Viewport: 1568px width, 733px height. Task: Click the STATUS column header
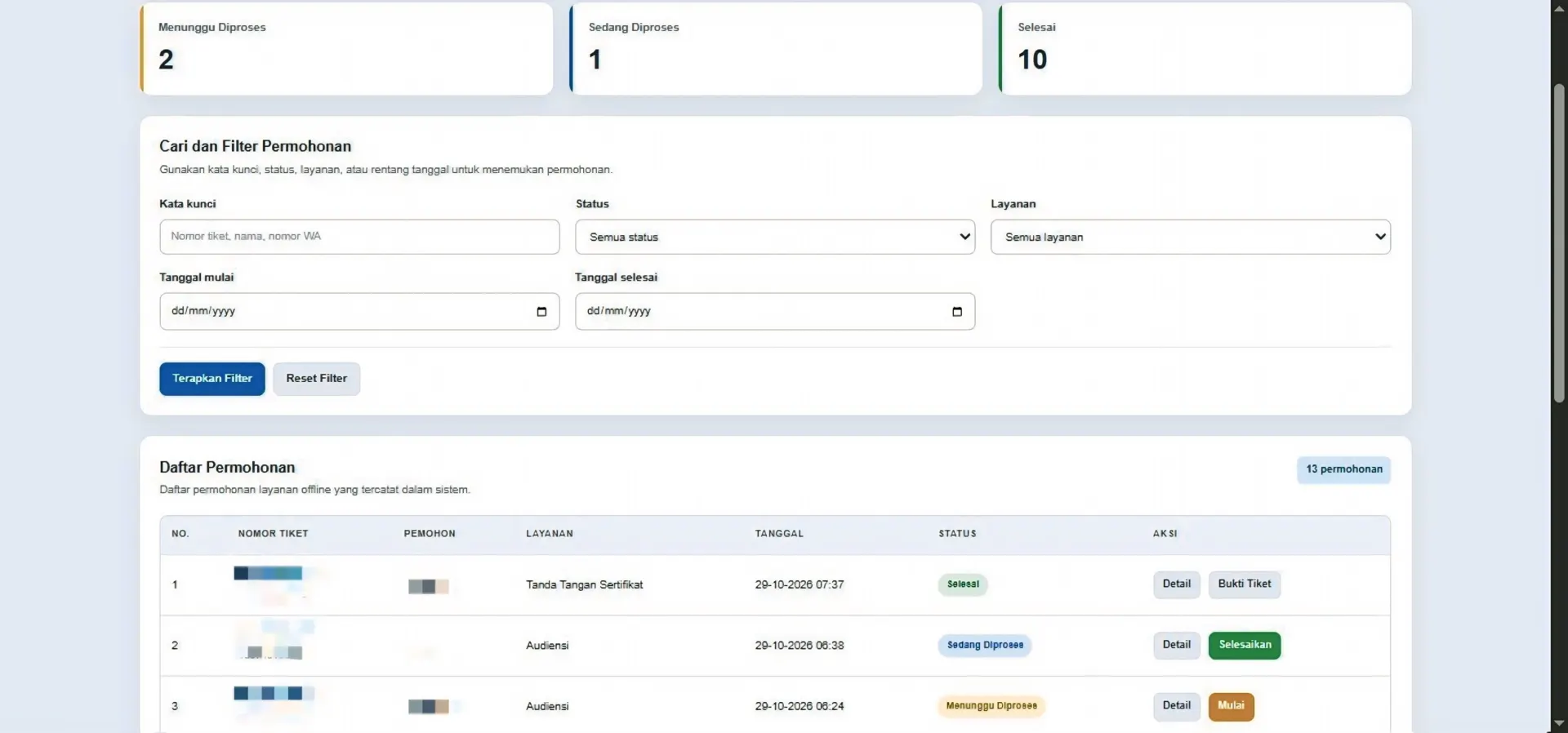click(957, 534)
